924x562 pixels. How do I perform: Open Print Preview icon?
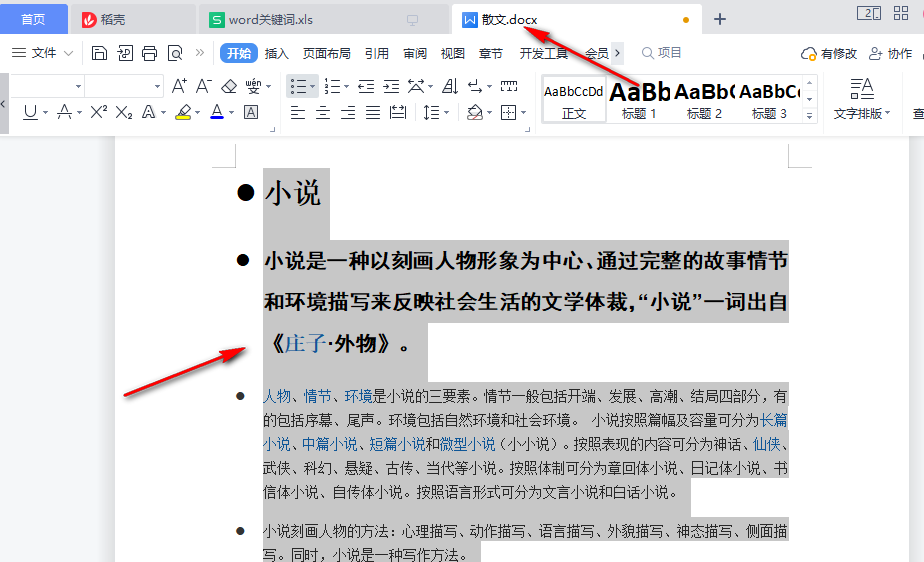[x=175, y=53]
